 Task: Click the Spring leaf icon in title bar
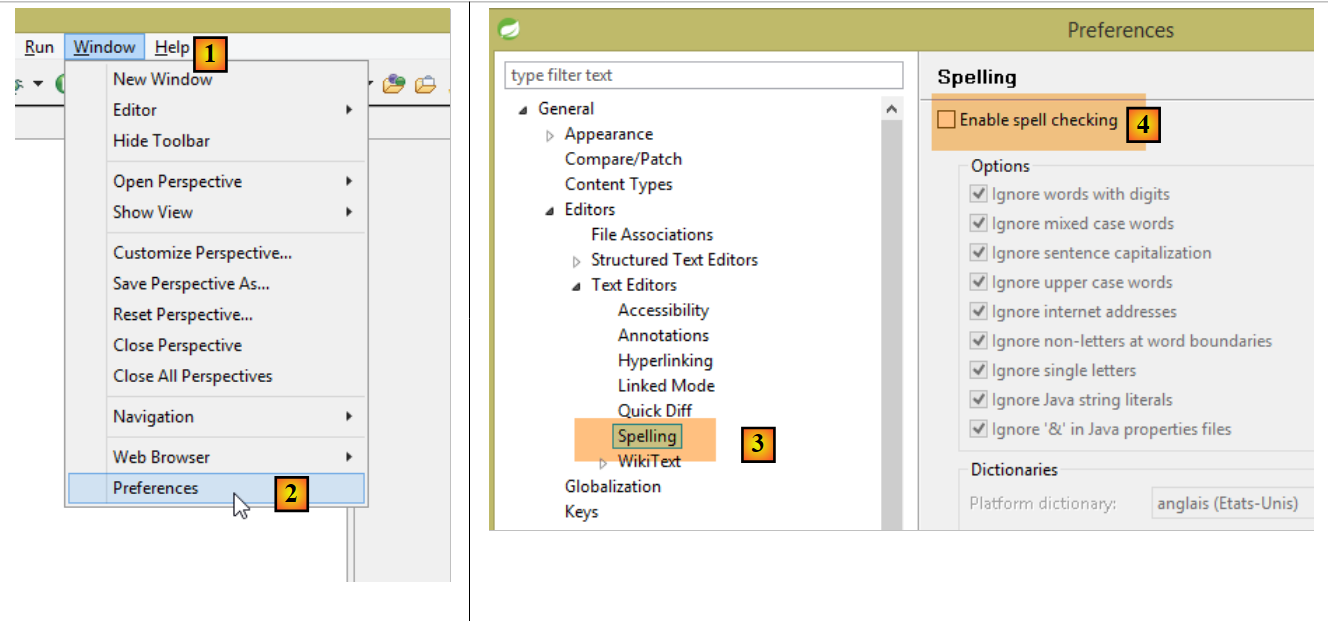point(509,30)
